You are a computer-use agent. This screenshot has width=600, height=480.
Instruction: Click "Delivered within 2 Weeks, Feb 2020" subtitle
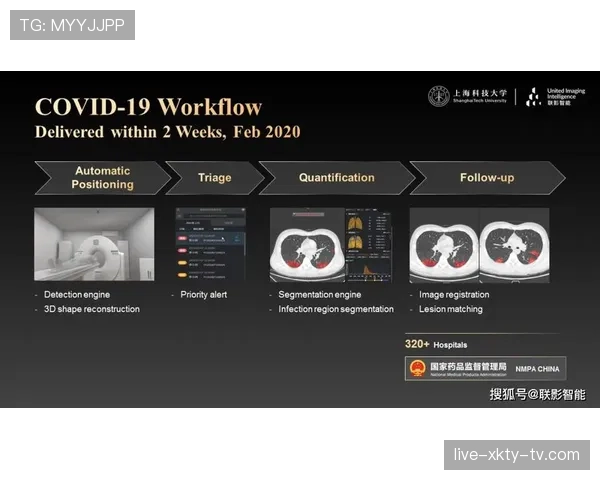[168, 132]
